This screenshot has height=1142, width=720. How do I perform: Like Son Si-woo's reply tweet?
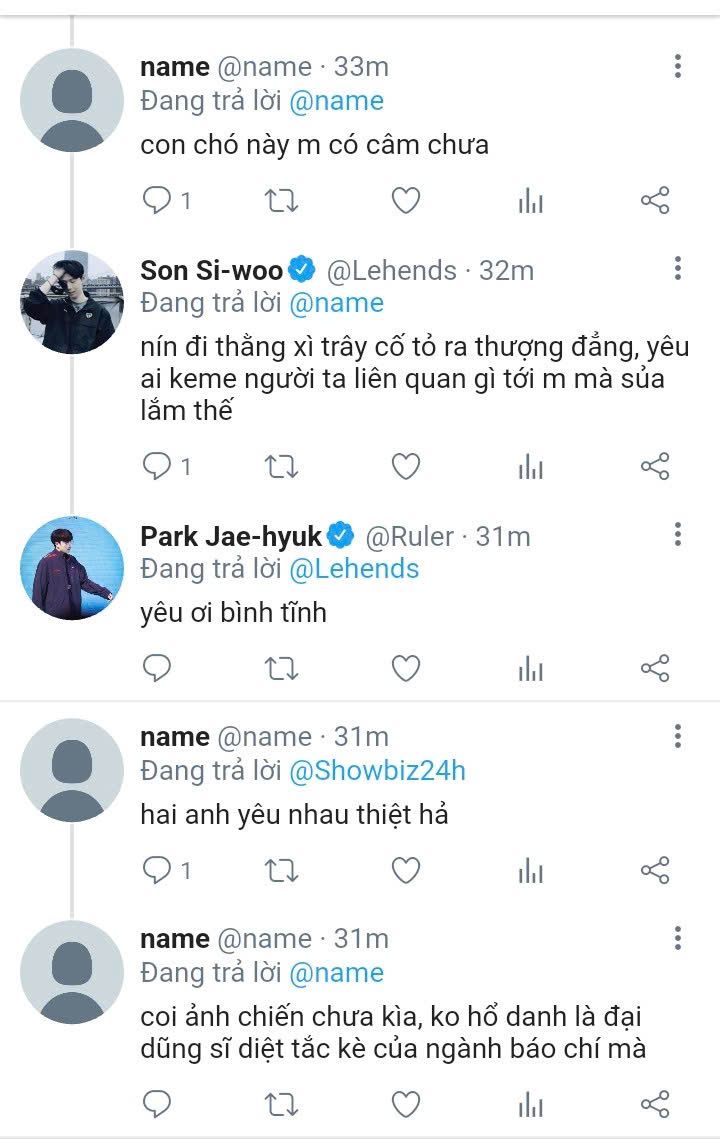point(405,467)
